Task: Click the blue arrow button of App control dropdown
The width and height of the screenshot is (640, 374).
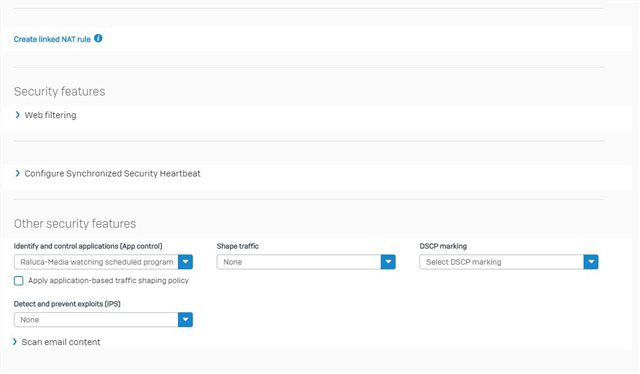Action: (x=185, y=262)
